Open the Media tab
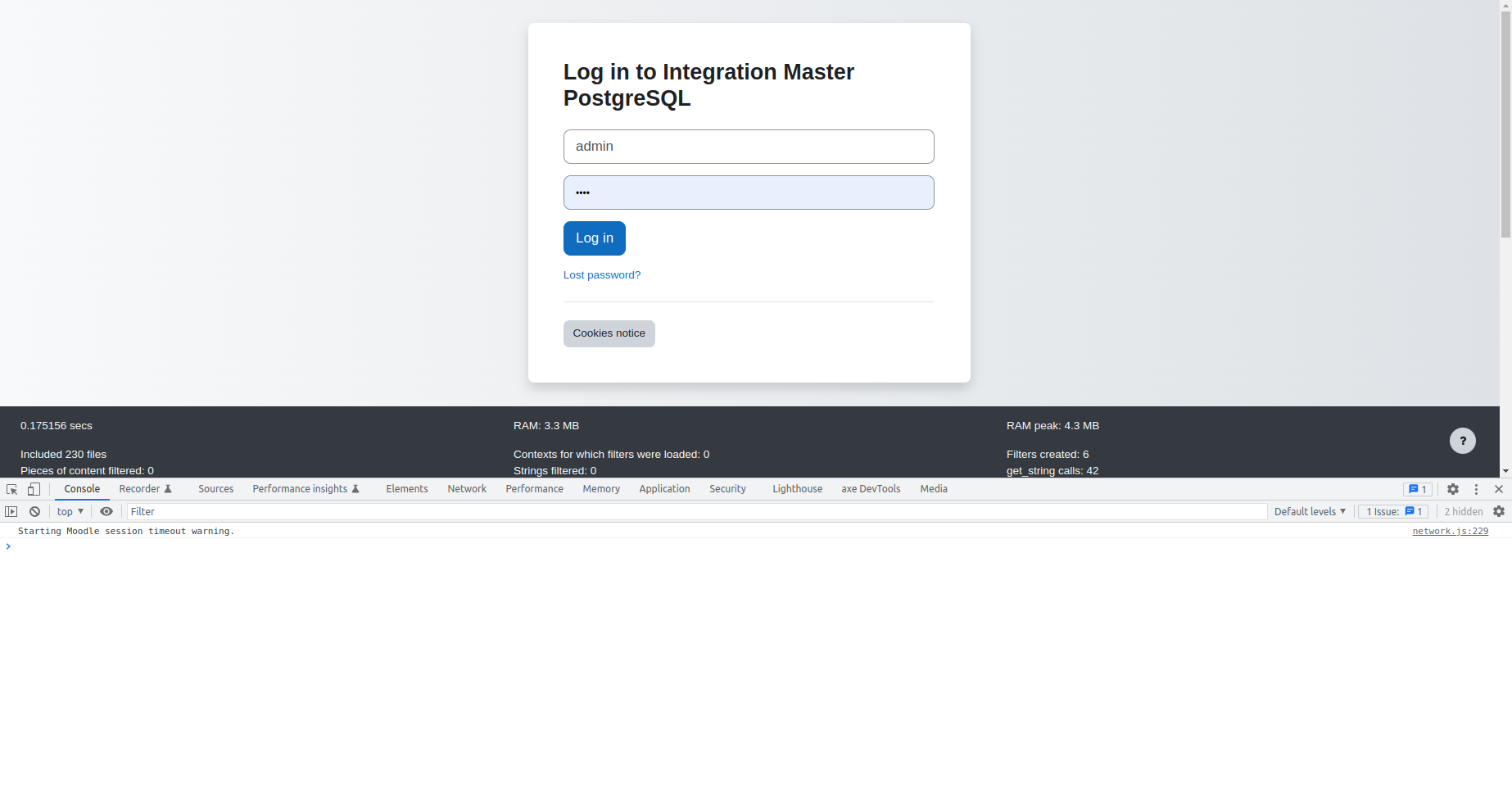 click(x=934, y=489)
